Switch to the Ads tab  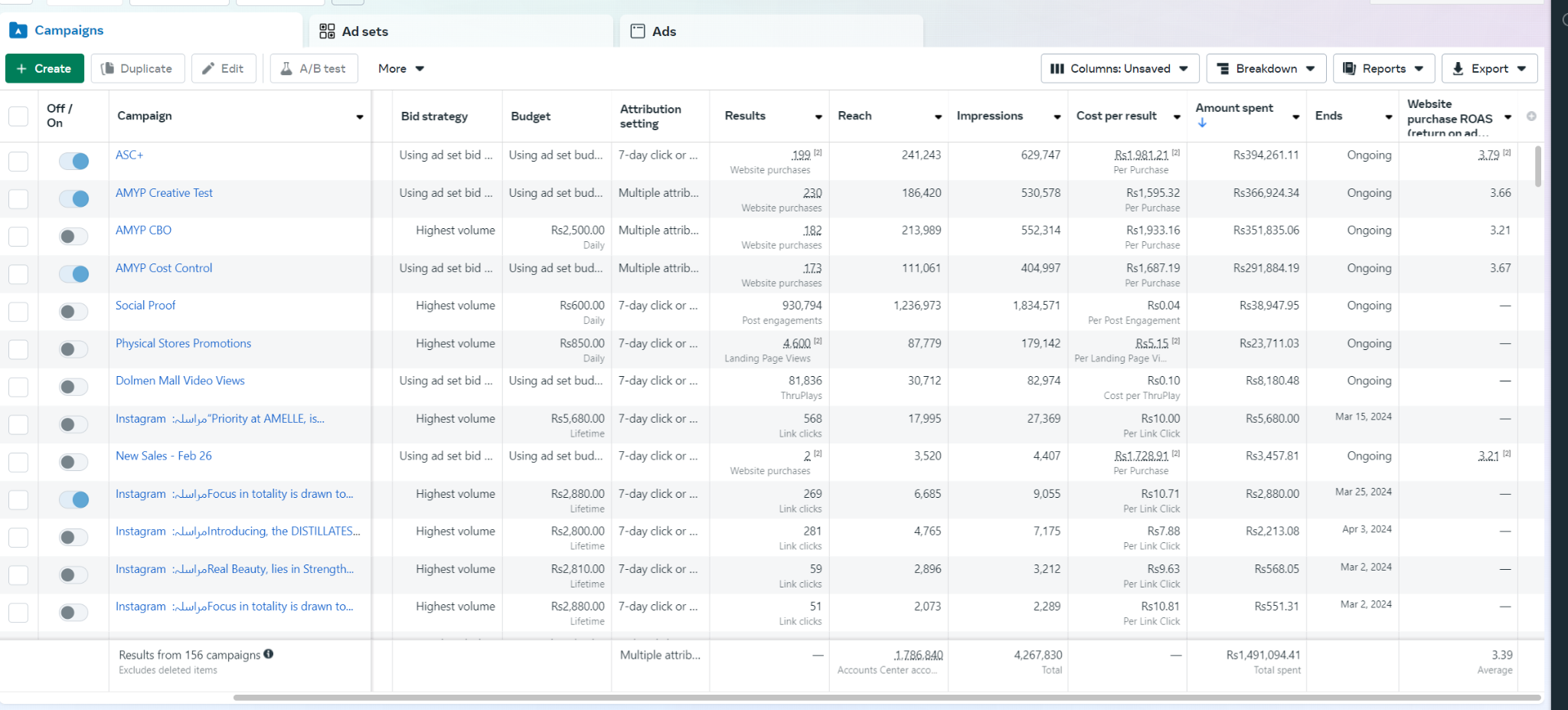772,31
